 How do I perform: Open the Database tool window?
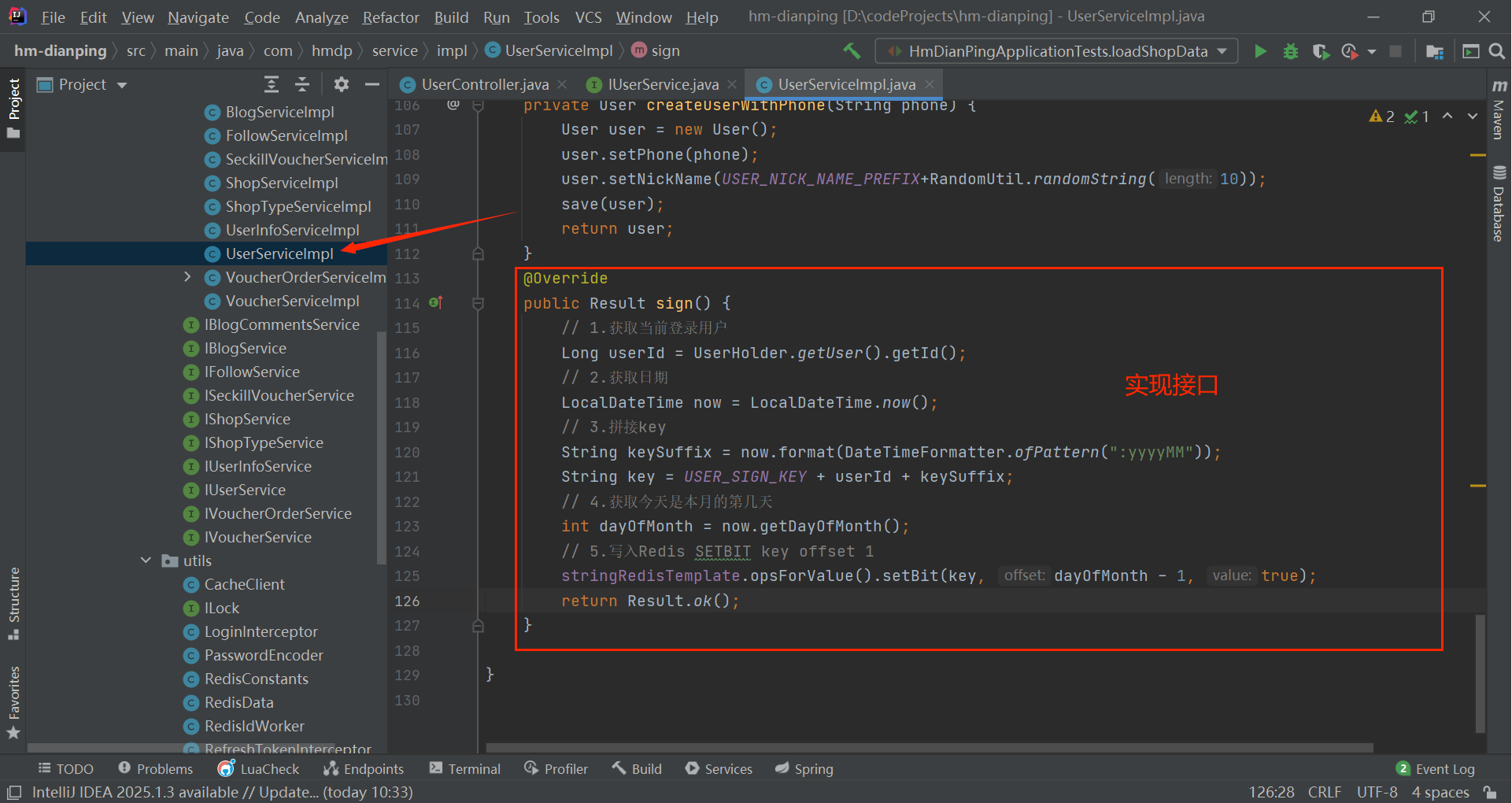[x=1499, y=203]
